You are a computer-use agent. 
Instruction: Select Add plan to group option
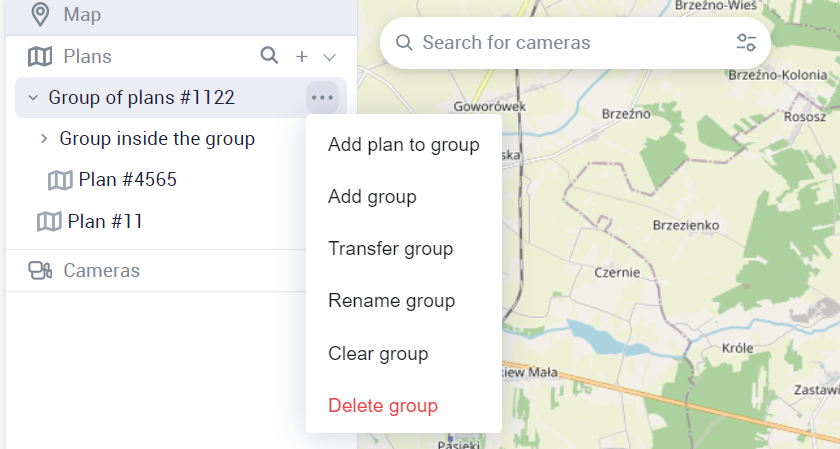[403, 145]
